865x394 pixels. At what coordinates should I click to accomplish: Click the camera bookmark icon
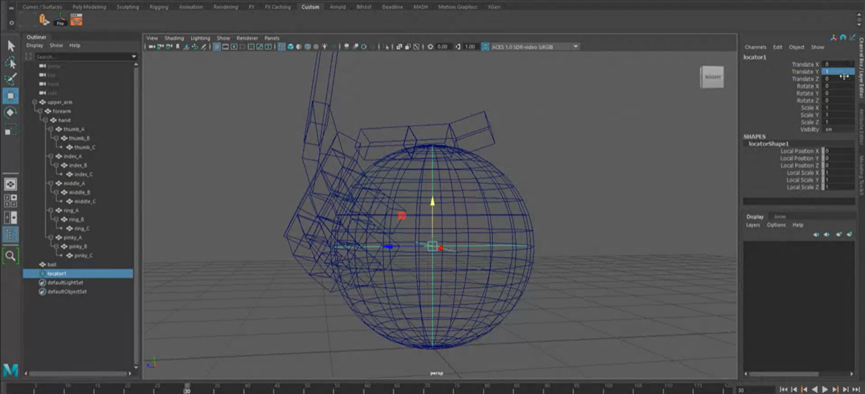click(x=177, y=47)
